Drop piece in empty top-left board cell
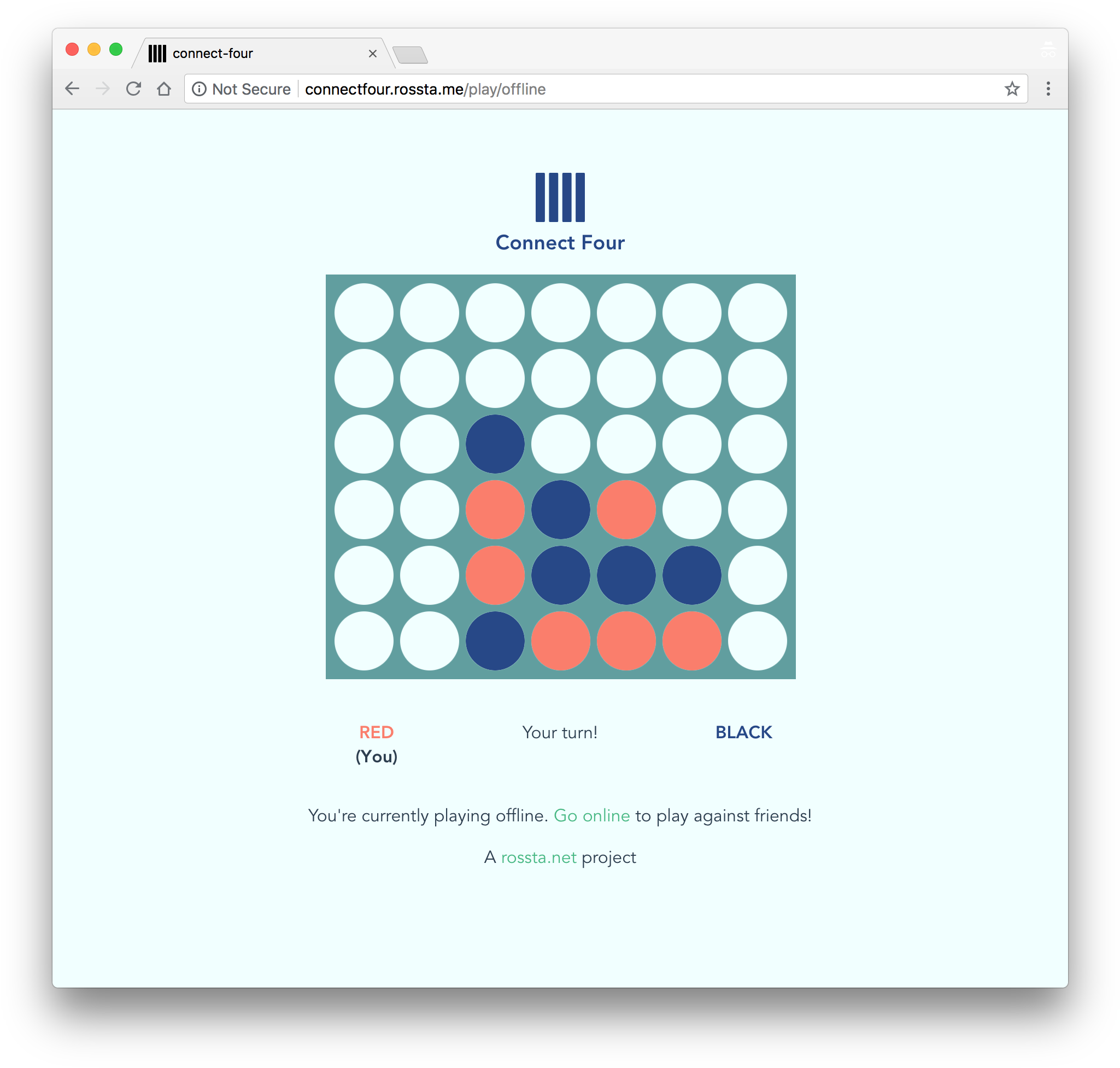Image resolution: width=1120 pixels, height=1068 pixels. (363, 313)
